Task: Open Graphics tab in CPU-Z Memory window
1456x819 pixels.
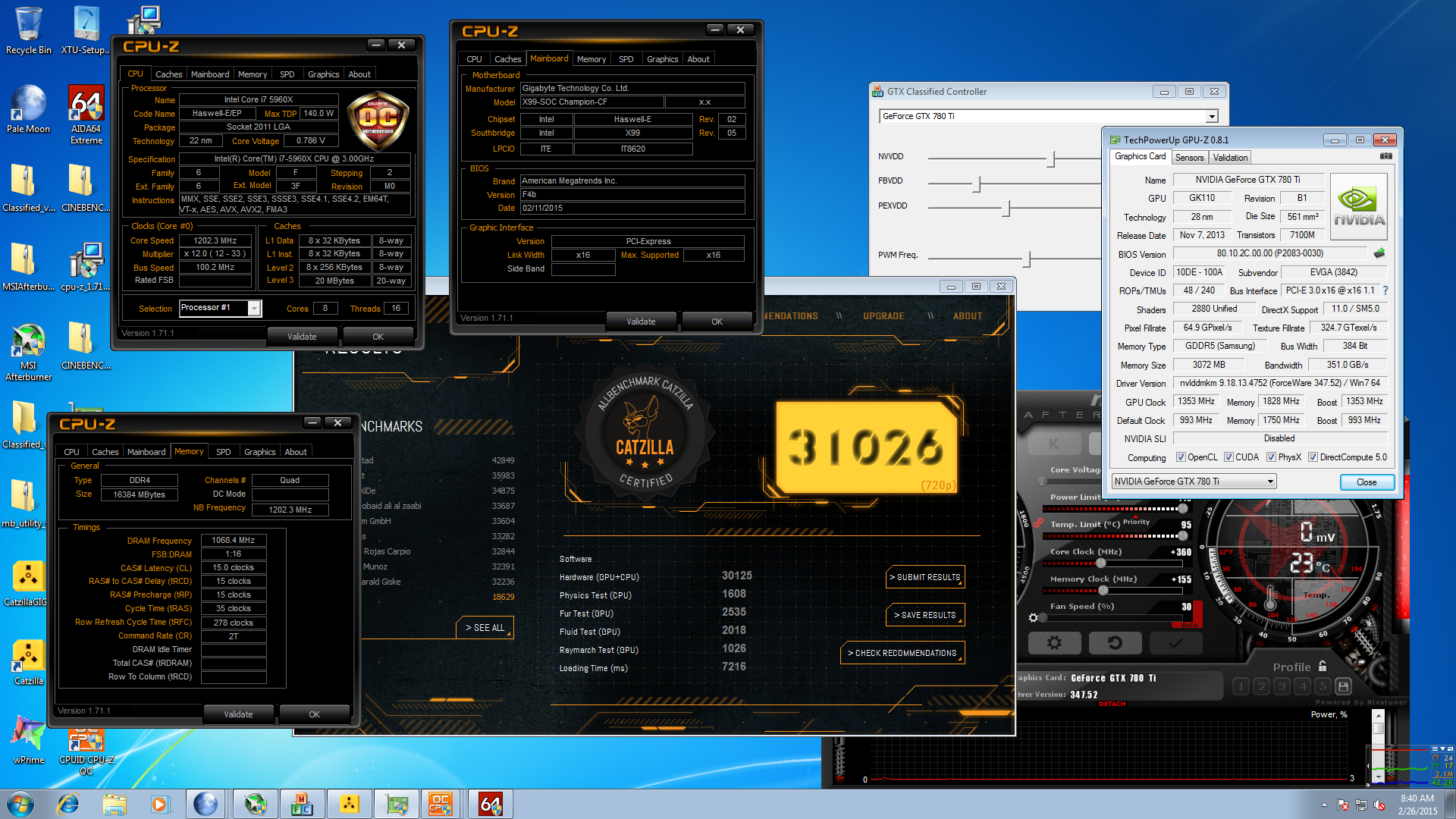Action: (x=259, y=452)
